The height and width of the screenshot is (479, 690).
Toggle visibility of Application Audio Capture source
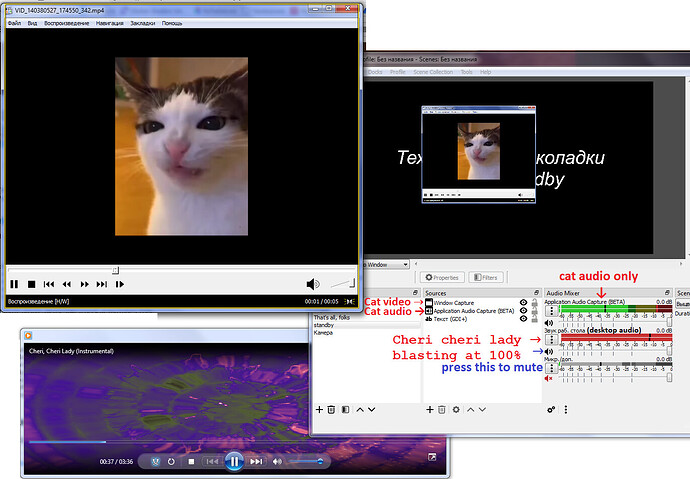(x=523, y=311)
